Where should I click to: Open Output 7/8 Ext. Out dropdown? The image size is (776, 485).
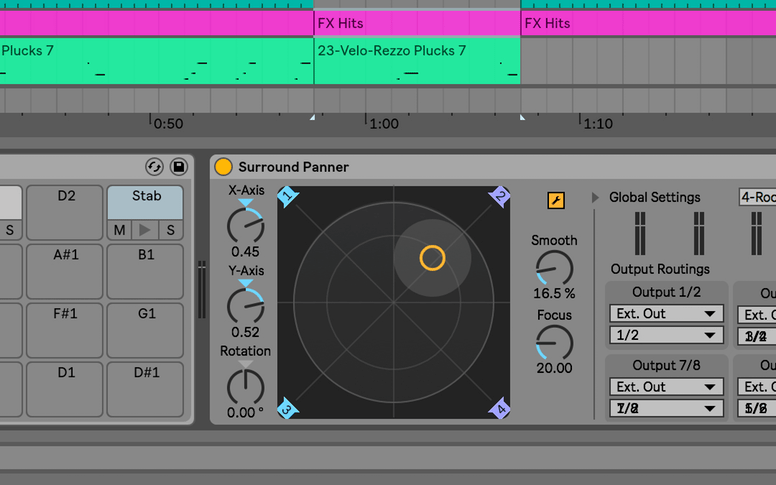pos(666,387)
